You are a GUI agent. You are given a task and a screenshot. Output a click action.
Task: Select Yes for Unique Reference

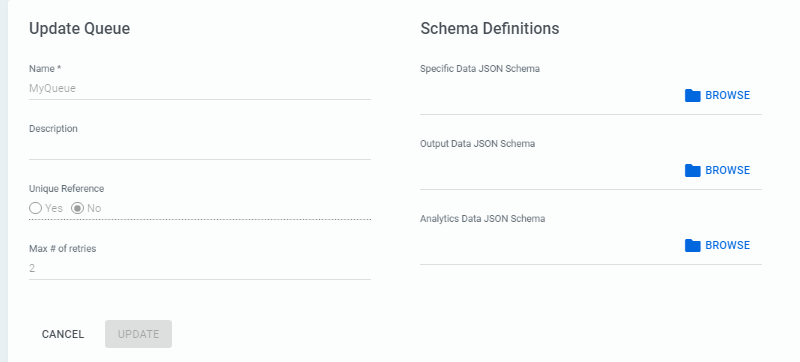pos(35,208)
